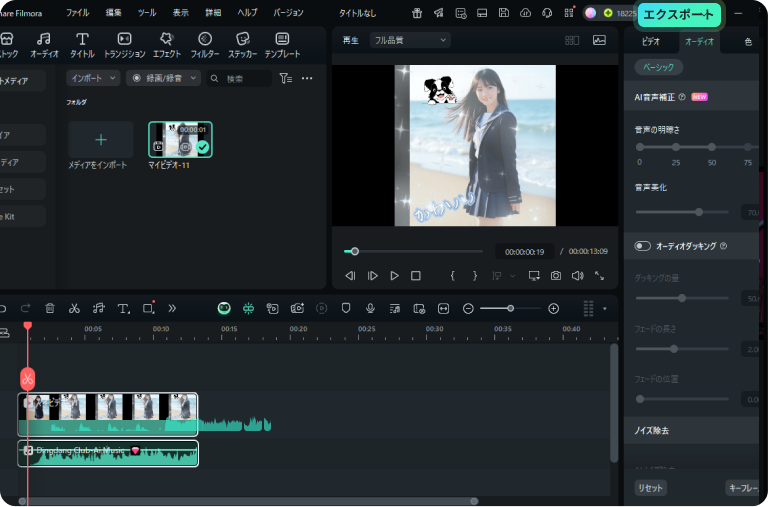This screenshot has height=507, width=768.
Task: Click the 00:00:00:19 timecode field
Action: tap(525, 252)
